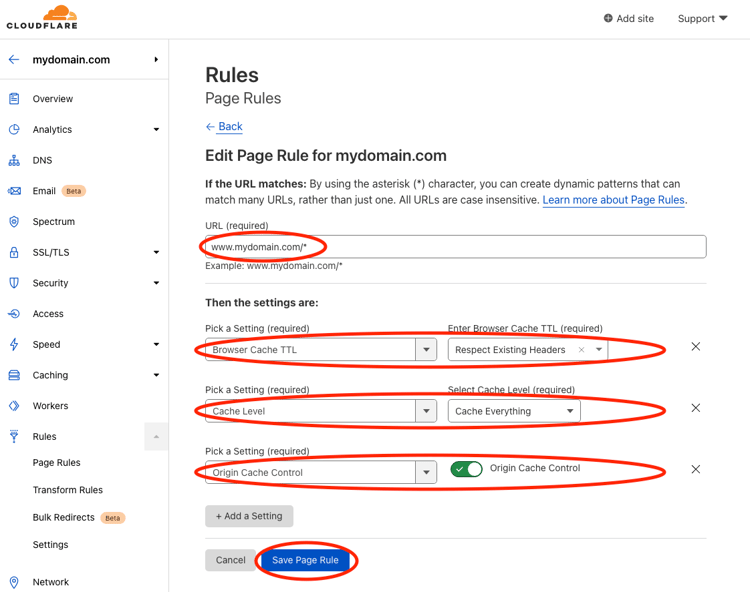Screen dimensions: 750x592
Task: Expand the Caching sidebar section
Action: point(84,375)
